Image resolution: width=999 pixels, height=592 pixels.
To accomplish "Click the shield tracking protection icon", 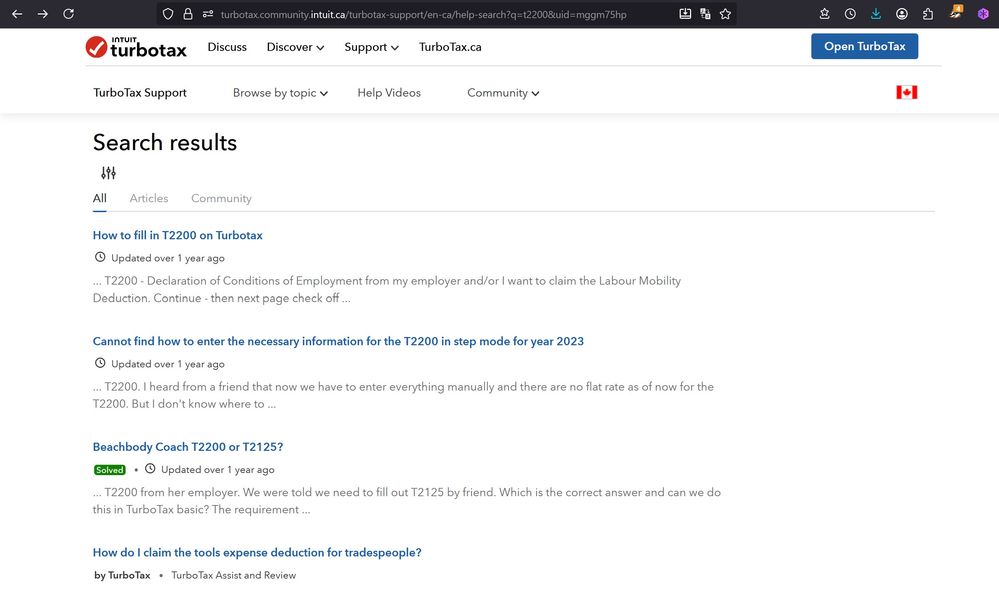I will point(168,14).
